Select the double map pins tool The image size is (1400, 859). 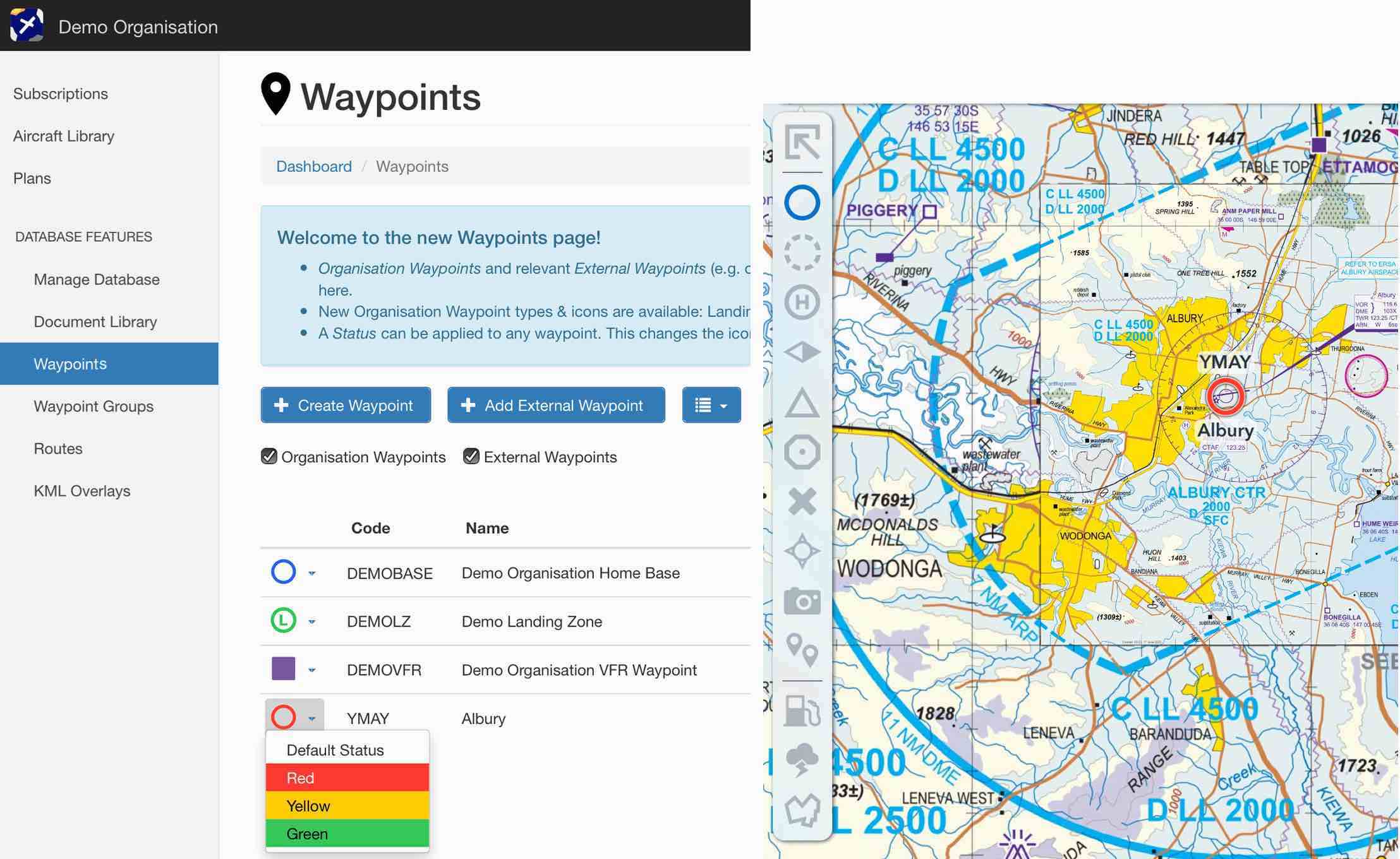(802, 650)
